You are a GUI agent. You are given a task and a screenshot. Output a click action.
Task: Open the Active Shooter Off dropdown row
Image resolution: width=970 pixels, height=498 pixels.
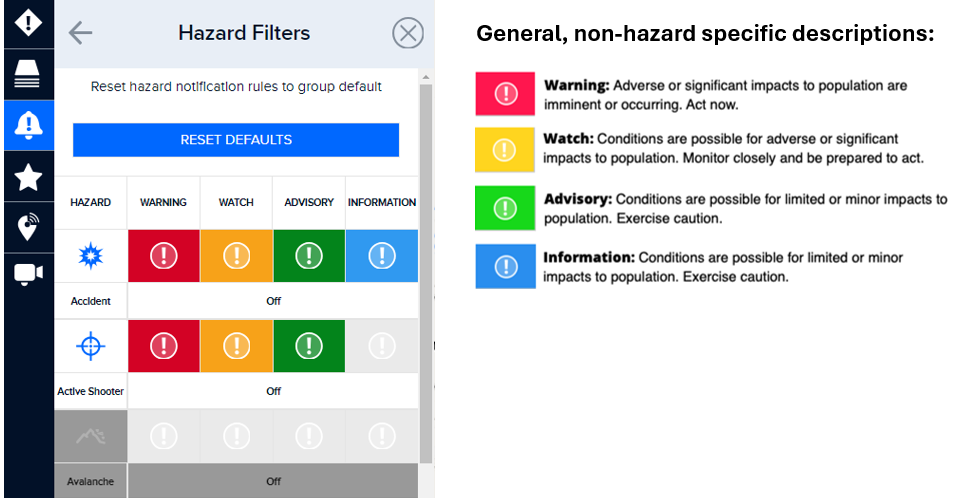pos(273,391)
